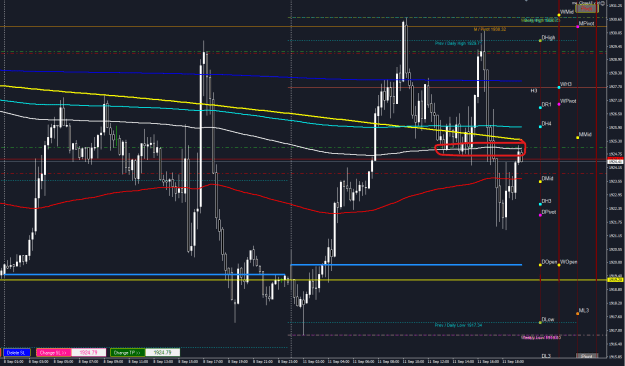
Task: Click the 'Prev / Daily High' label text
Action: [x=458, y=43]
